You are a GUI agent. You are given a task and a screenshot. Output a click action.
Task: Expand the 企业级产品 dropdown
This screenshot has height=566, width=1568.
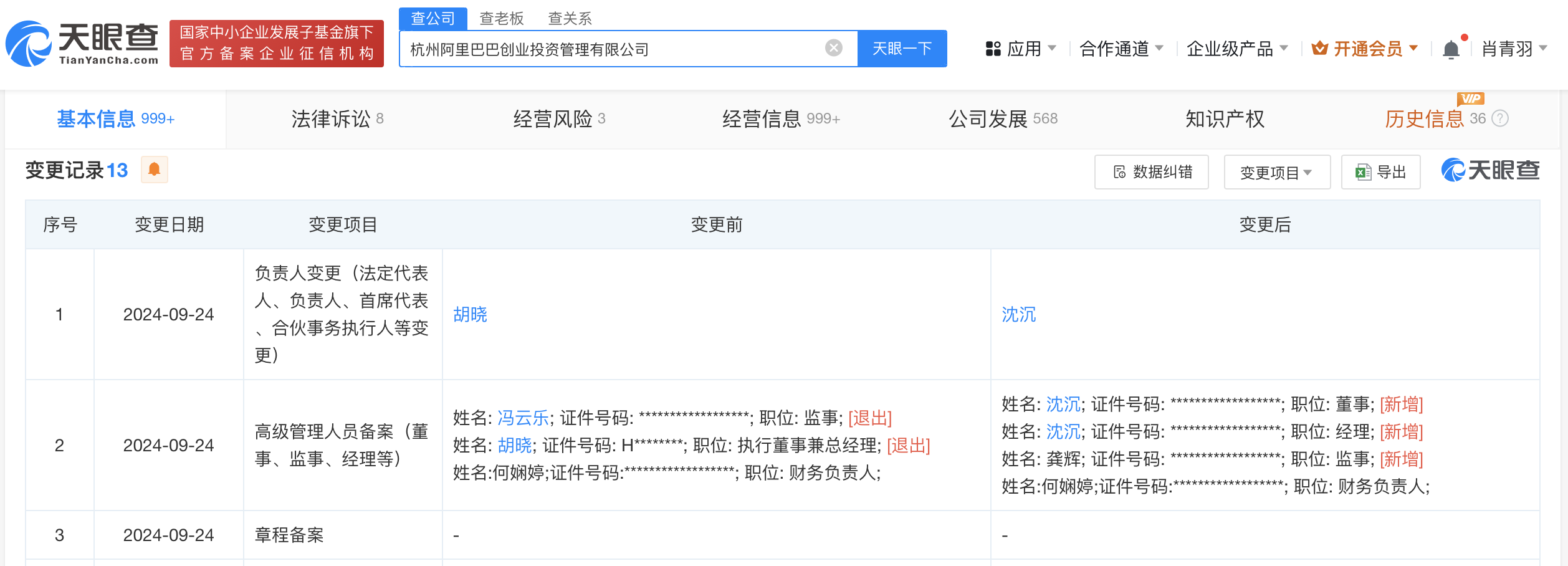(1284, 48)
